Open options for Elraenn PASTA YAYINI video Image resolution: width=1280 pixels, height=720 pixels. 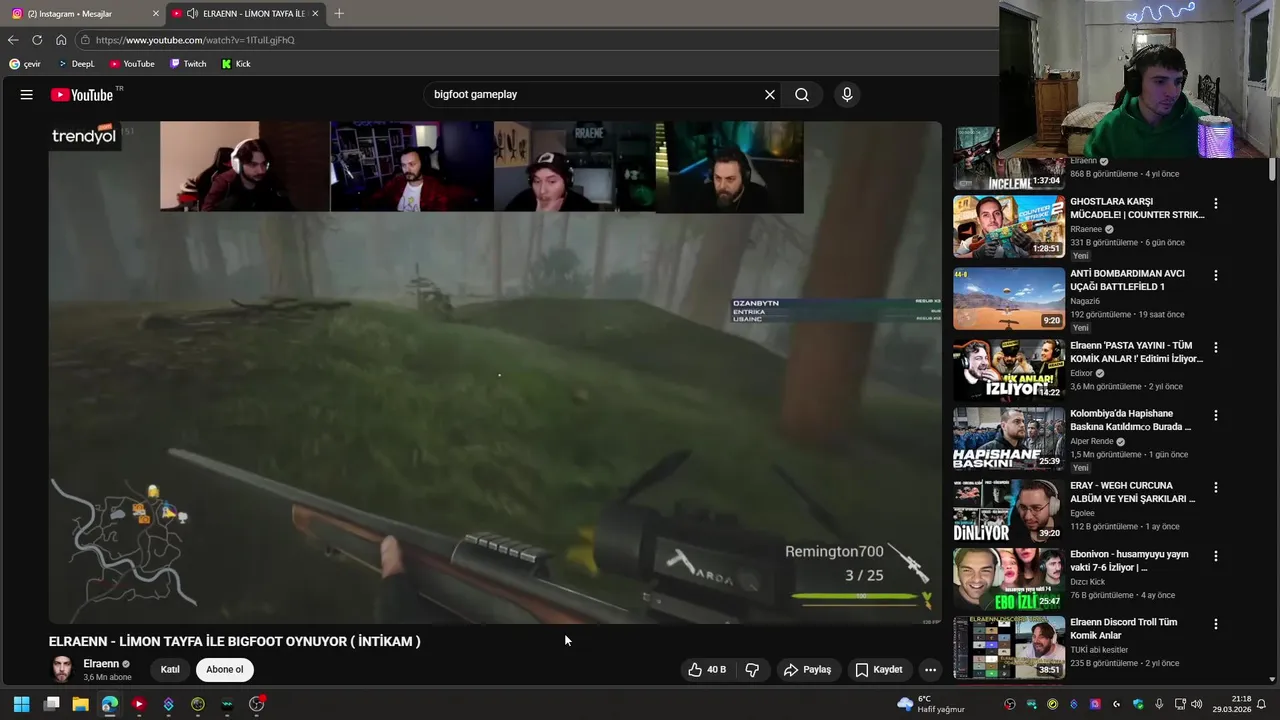[x=1216, y=347]
